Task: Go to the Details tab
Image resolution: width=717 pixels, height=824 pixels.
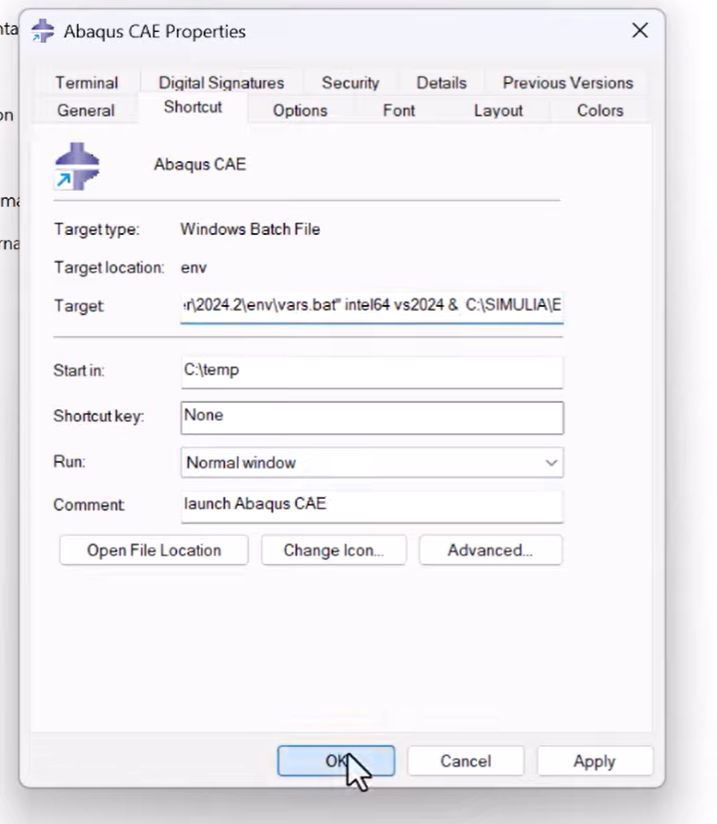Action: (441, 83)
